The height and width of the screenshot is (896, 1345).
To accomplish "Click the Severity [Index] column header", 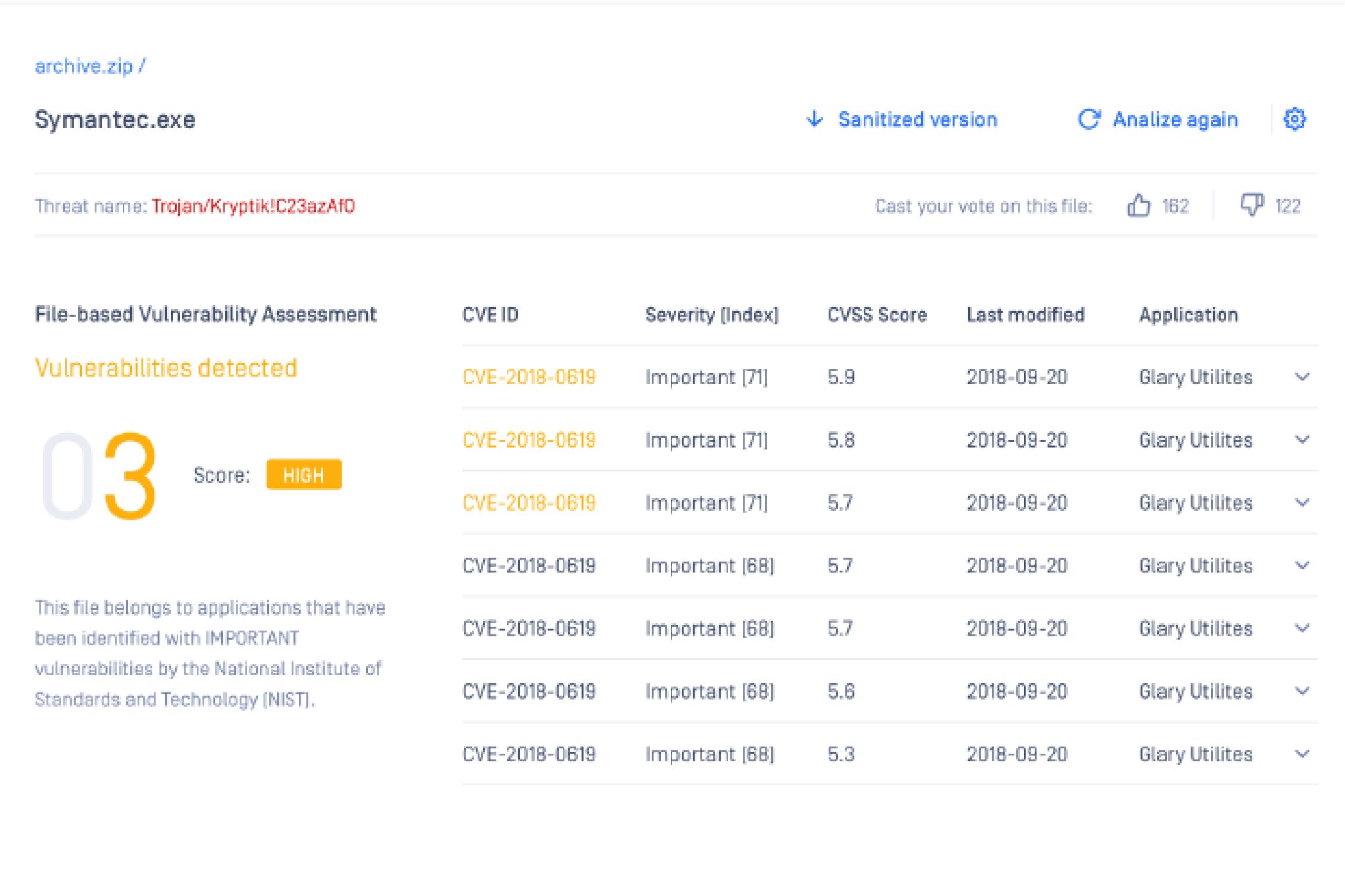I will point(711,314).
